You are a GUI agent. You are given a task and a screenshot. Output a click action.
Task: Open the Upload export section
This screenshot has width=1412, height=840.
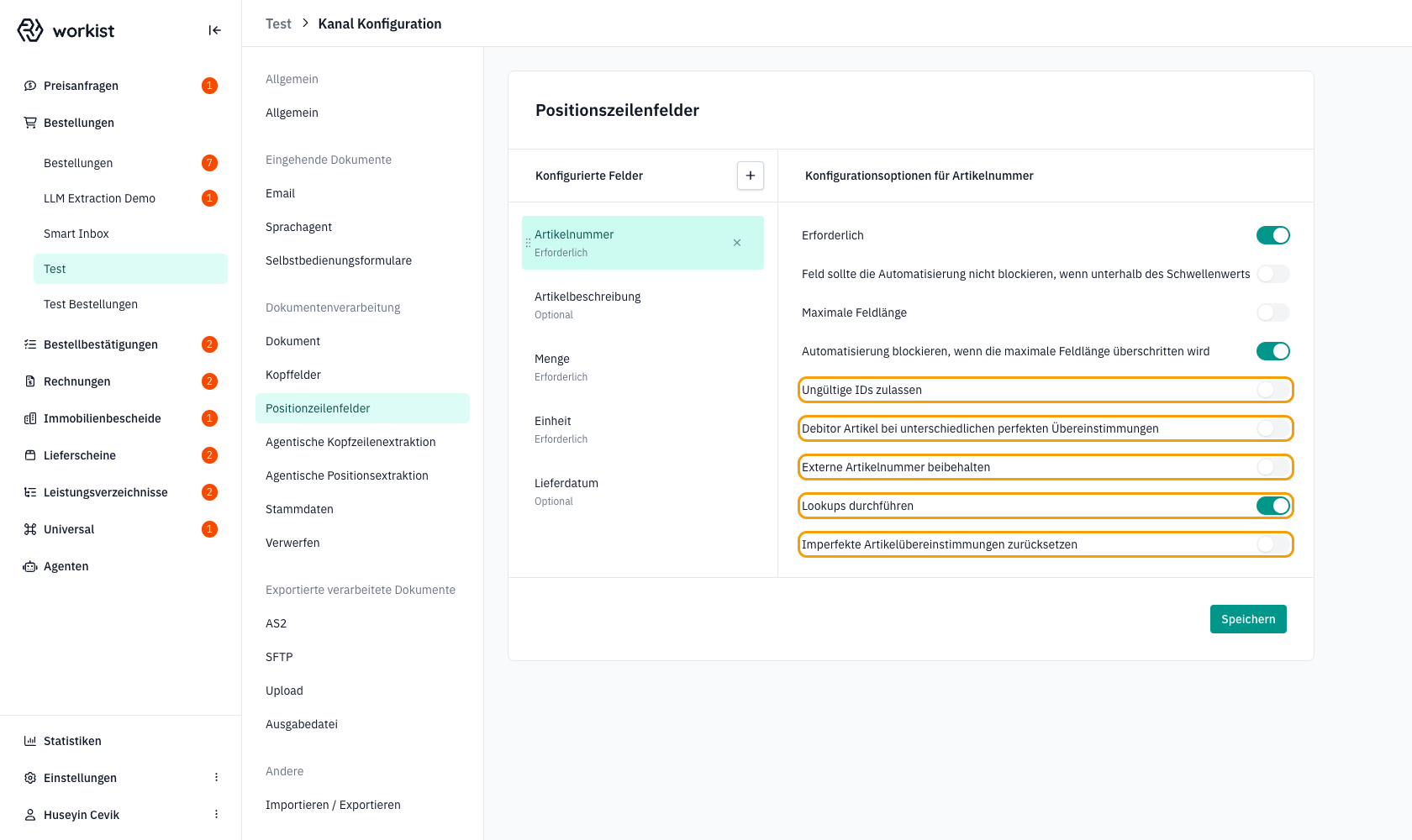pyautogui.click(x=284, y=690)
